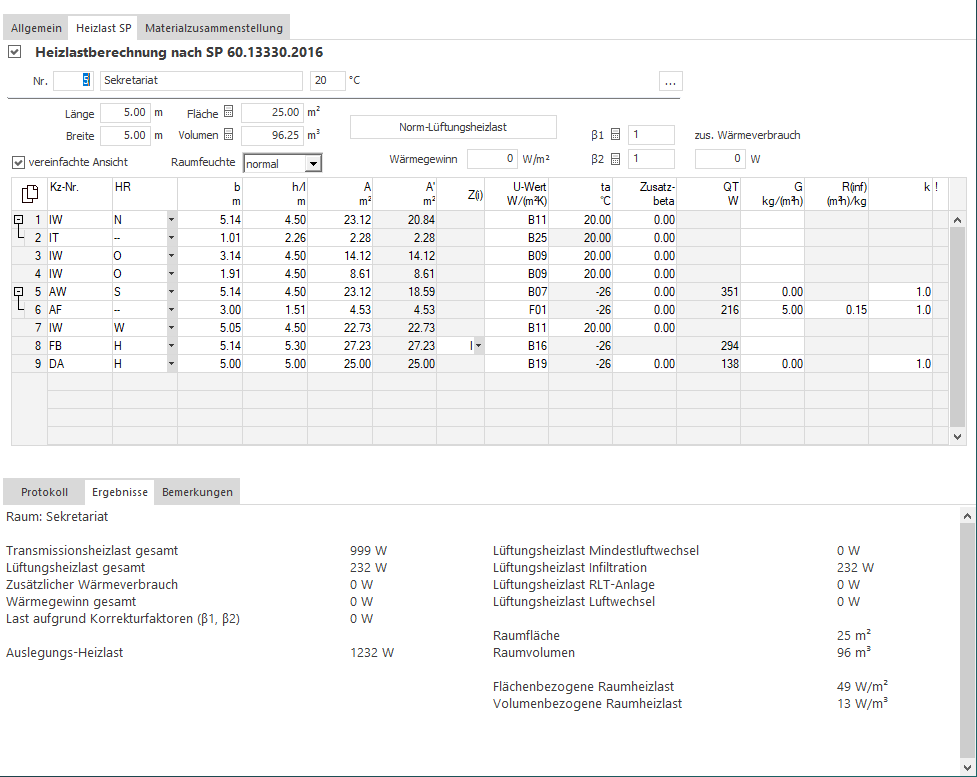The width and height of the screenshot is (977, 777).
Task: Open the Ergebnisse tab
Action: pyautogui.click(x=120, y=492)
